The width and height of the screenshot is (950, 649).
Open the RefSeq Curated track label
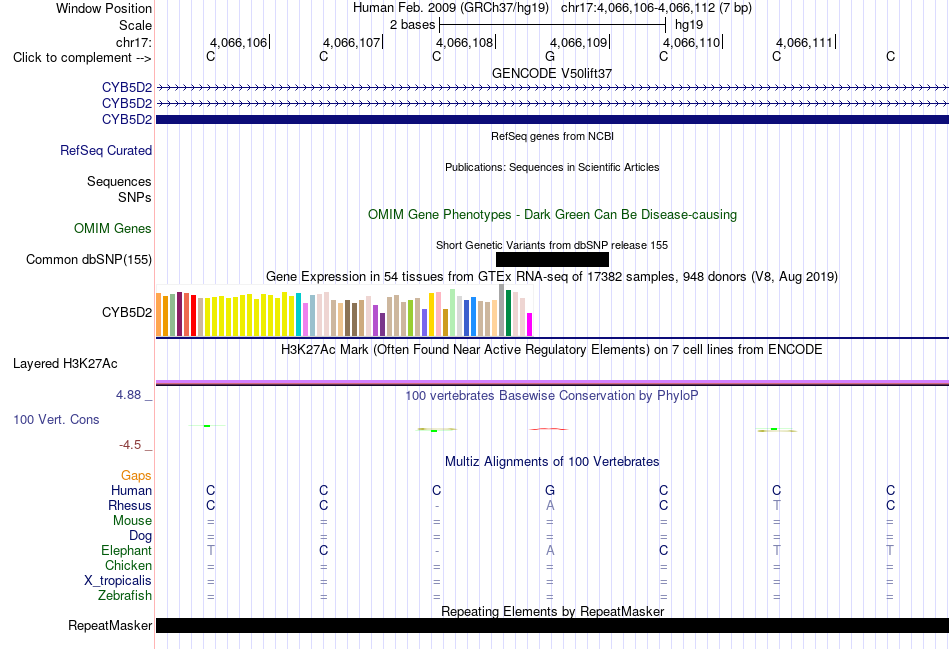point(106,150)
